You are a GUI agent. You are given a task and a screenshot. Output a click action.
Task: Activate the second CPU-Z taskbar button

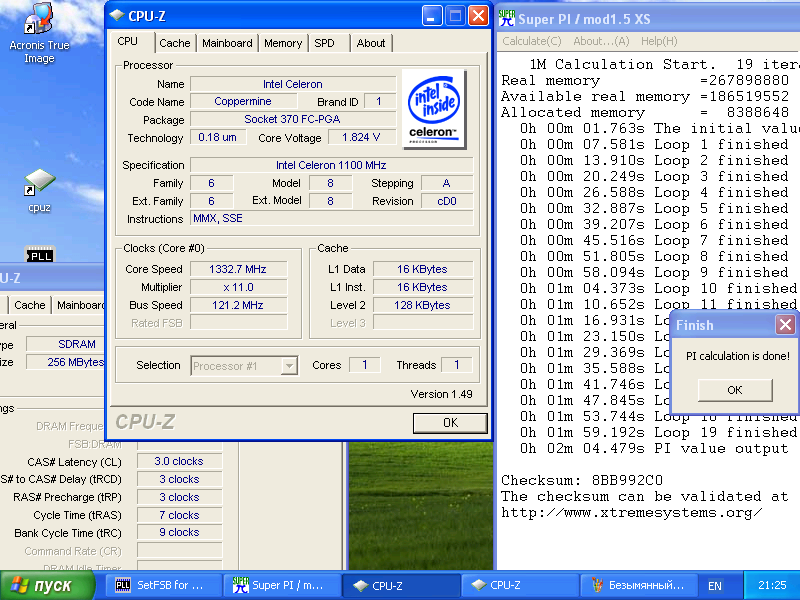click(x=519, y=585)
